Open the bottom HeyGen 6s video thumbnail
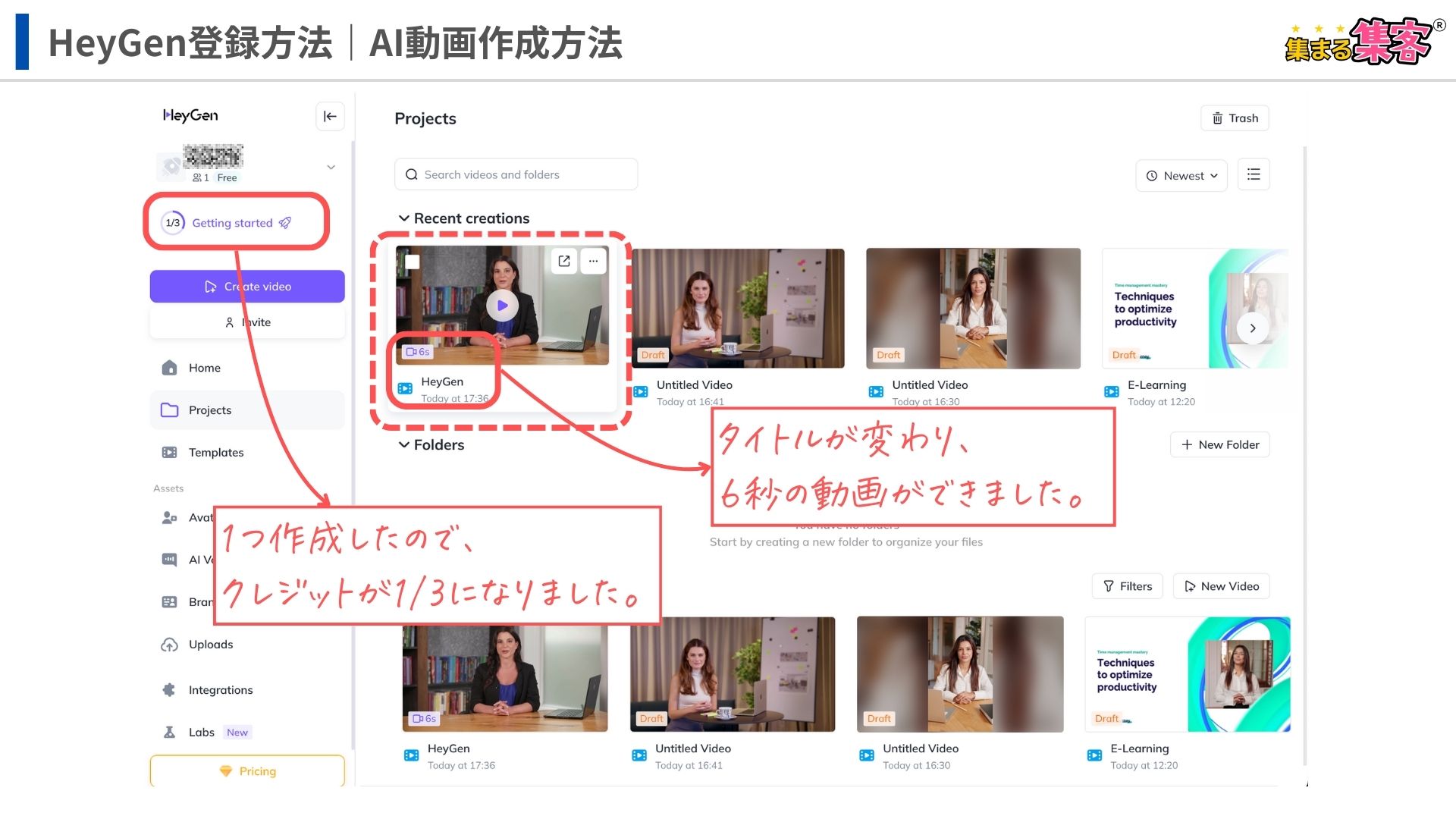Image resolution: width=1456 pixels, height=819 pixels. [x=505, y=678]
